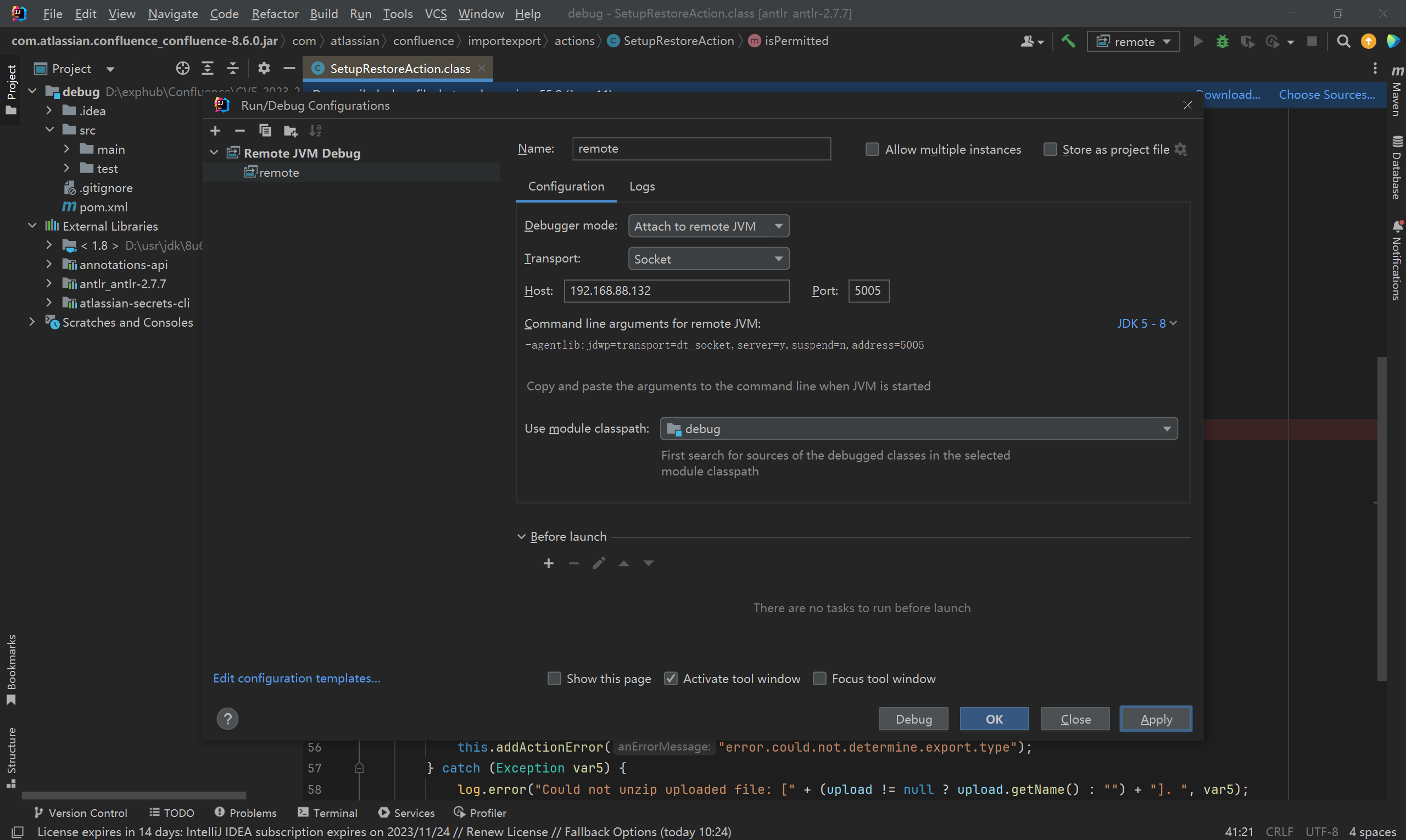
Task: Open Edit configuration templates link
Action: pos(296,677)
